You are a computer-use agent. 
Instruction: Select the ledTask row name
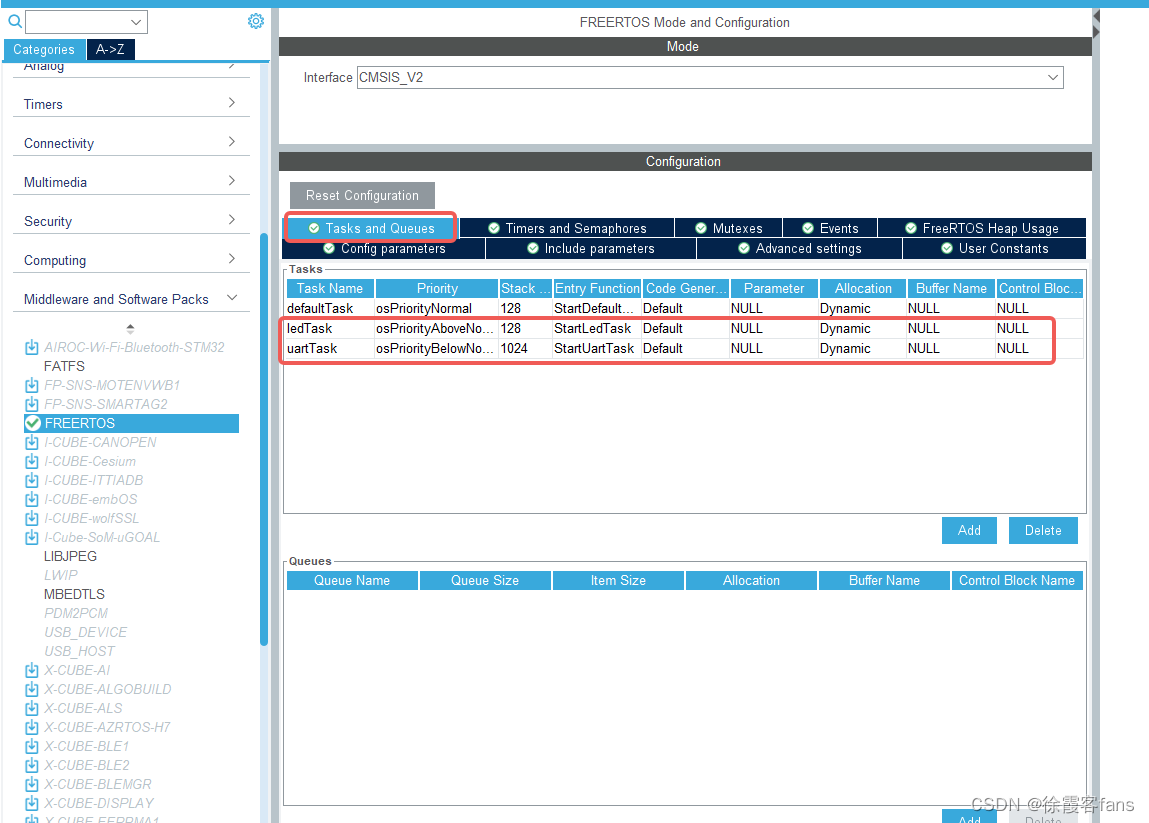(309, 328)
